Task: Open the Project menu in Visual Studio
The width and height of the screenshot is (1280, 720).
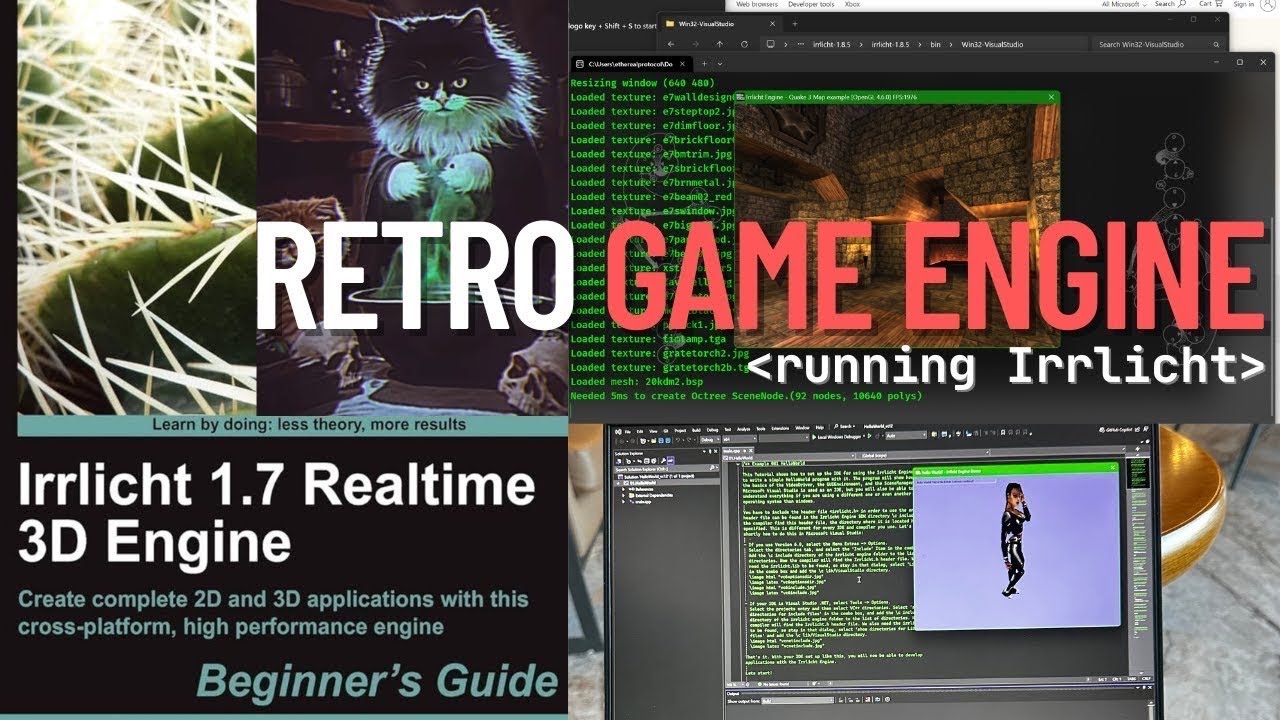Action: click(680, 431)
